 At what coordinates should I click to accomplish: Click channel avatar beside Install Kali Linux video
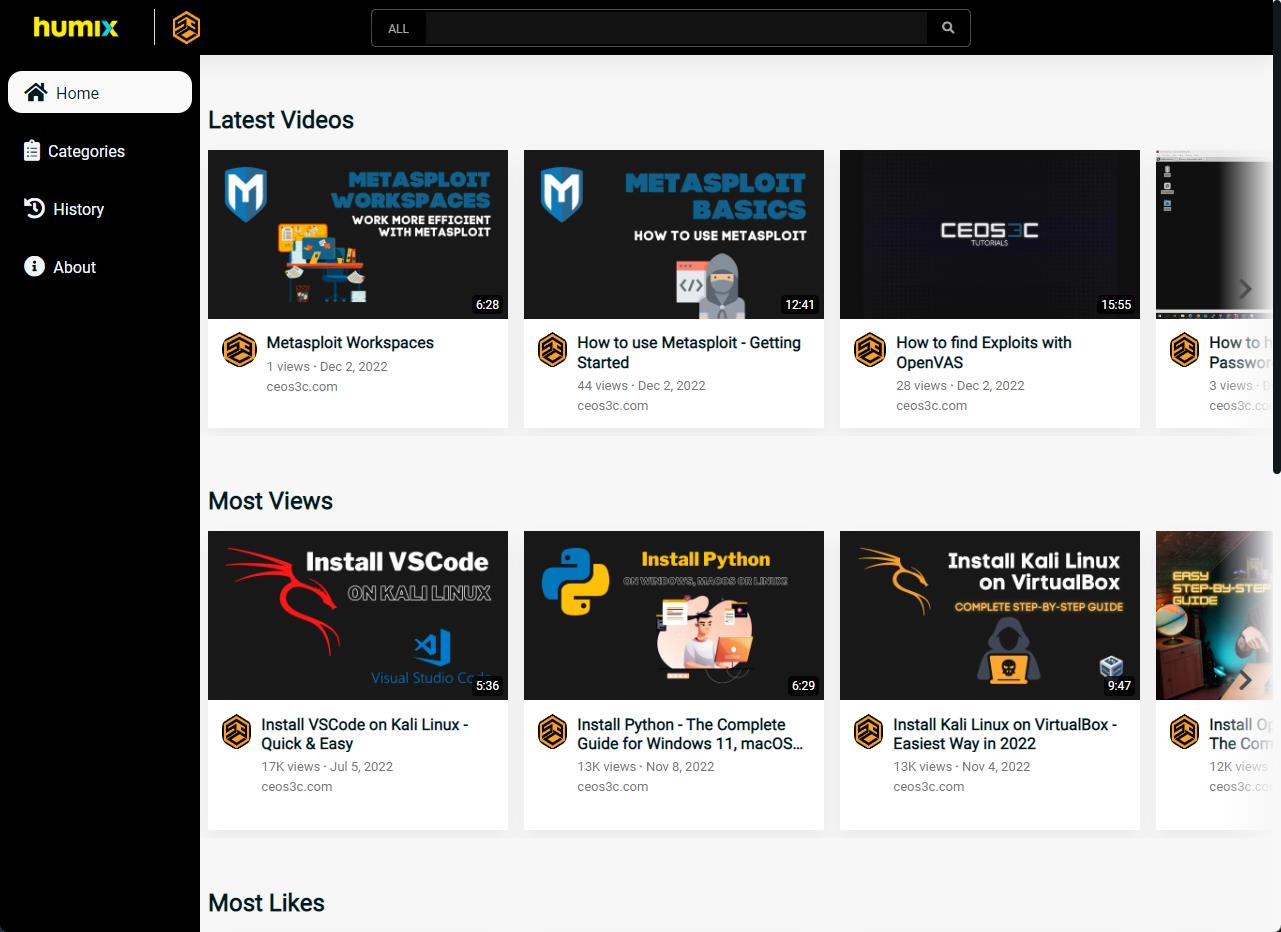[x=869, y=732]
